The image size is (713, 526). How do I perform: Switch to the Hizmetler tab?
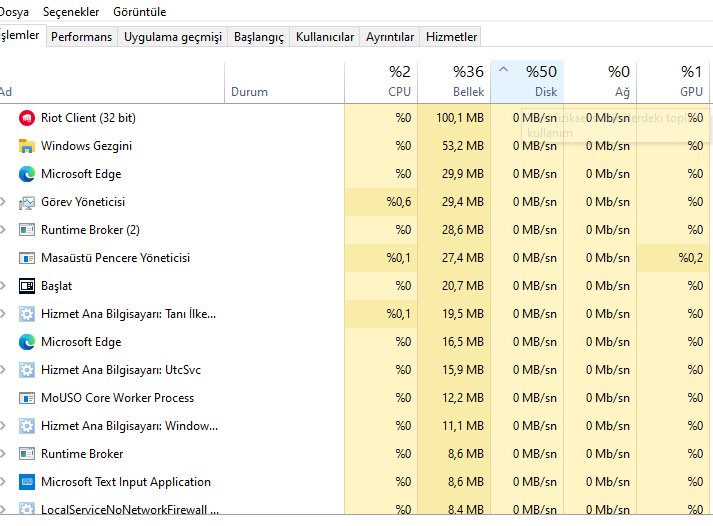pyautogui.click(x=451, y=37)
